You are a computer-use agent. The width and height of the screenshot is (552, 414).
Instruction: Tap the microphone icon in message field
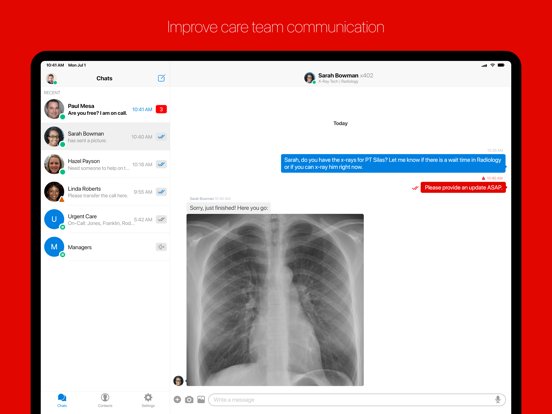[497, 400]
